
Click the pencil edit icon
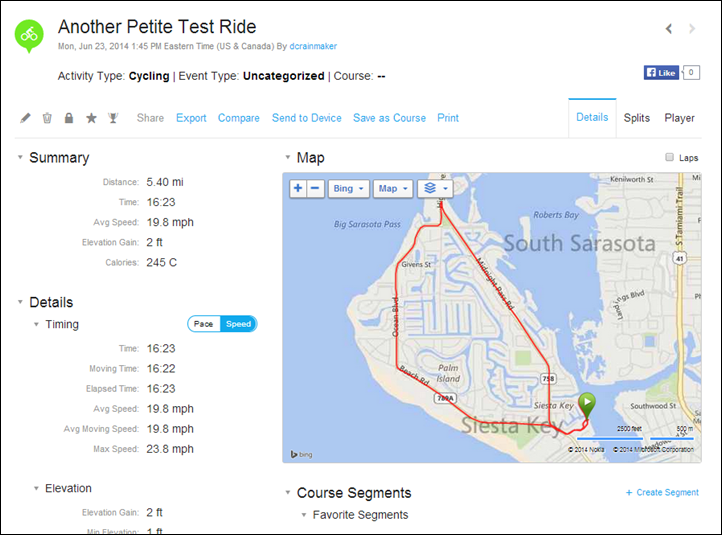25,118
